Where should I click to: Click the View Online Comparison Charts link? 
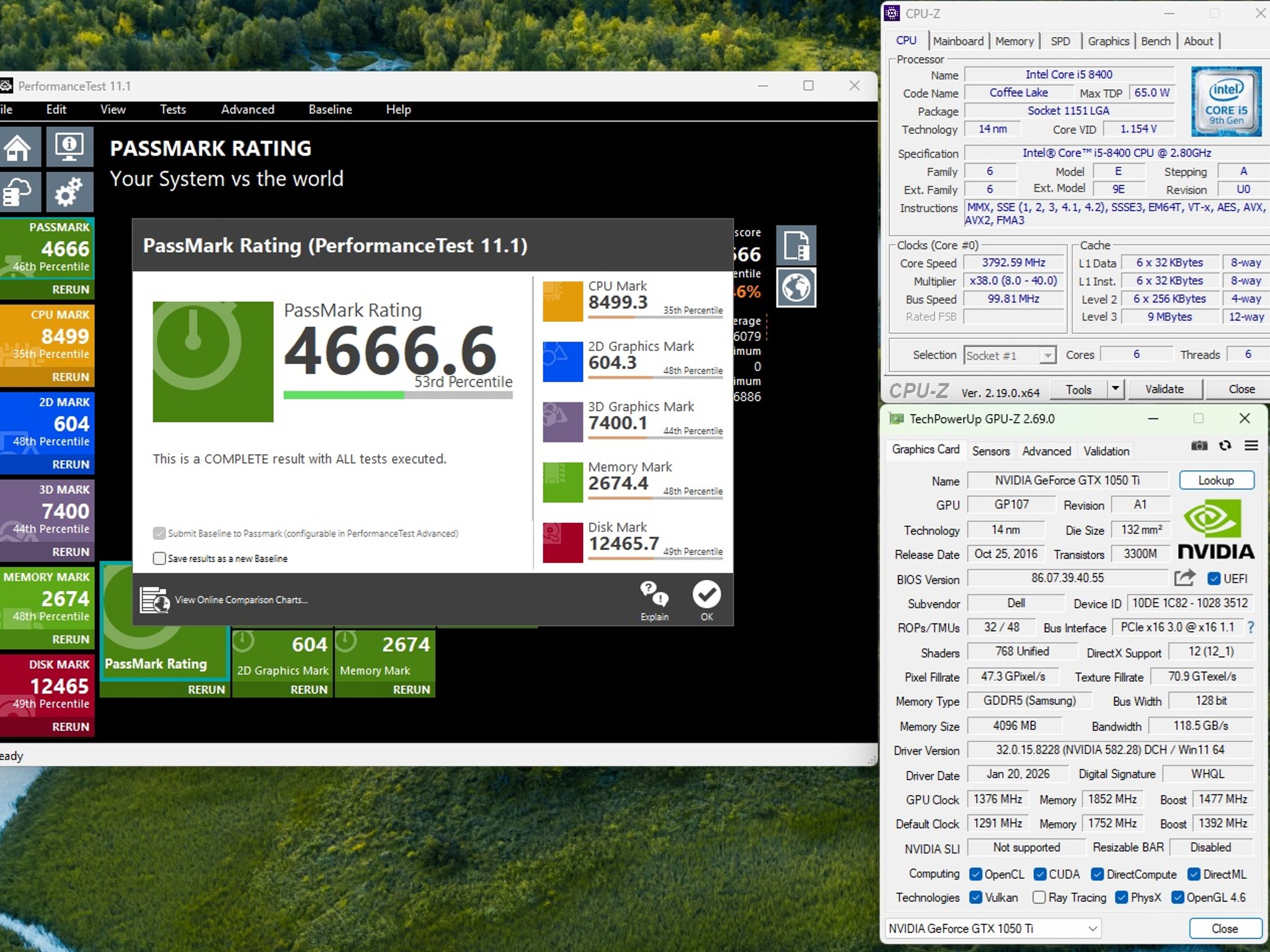[x=241, y=600]
